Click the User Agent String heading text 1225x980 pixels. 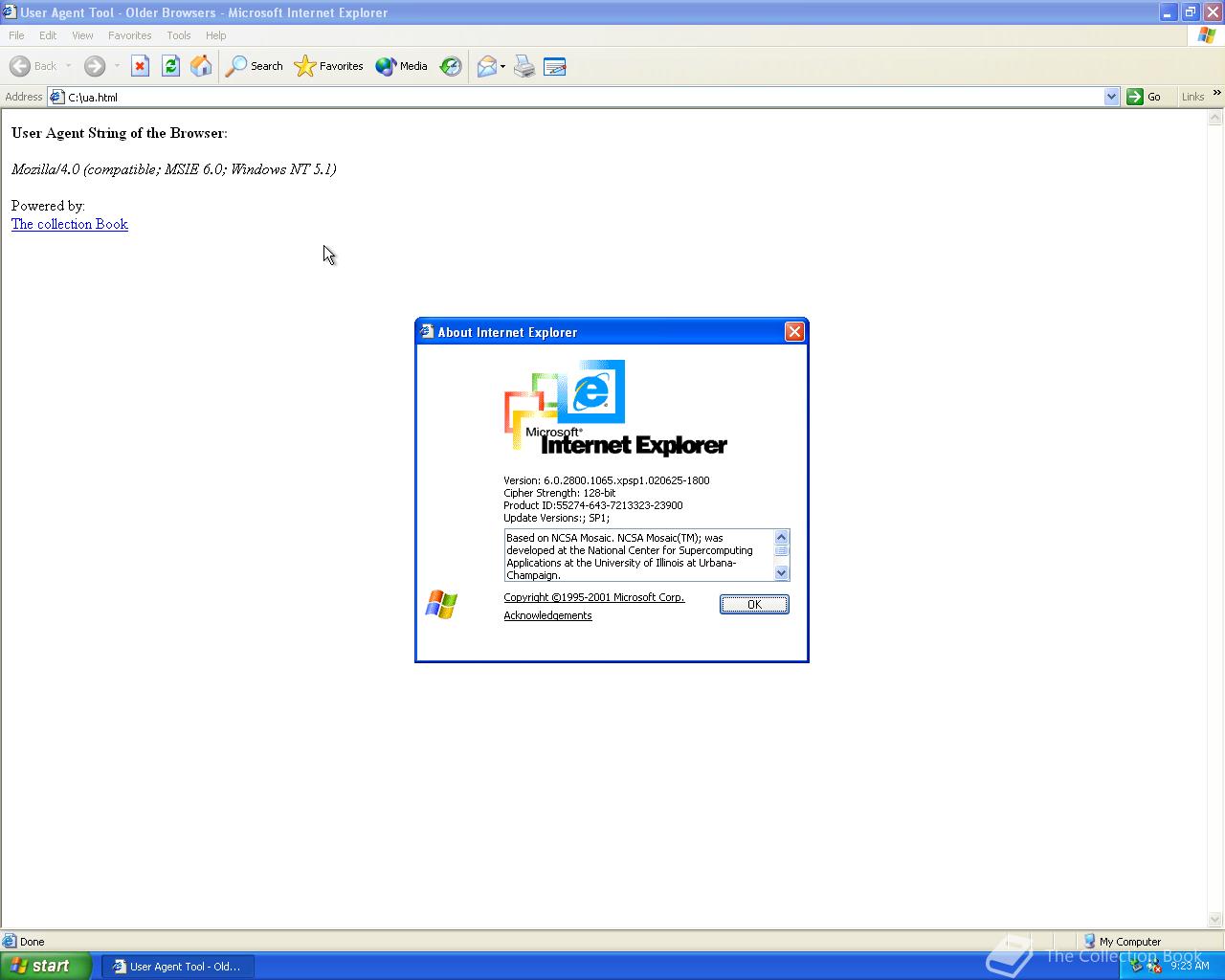click(x=120, y=133)
